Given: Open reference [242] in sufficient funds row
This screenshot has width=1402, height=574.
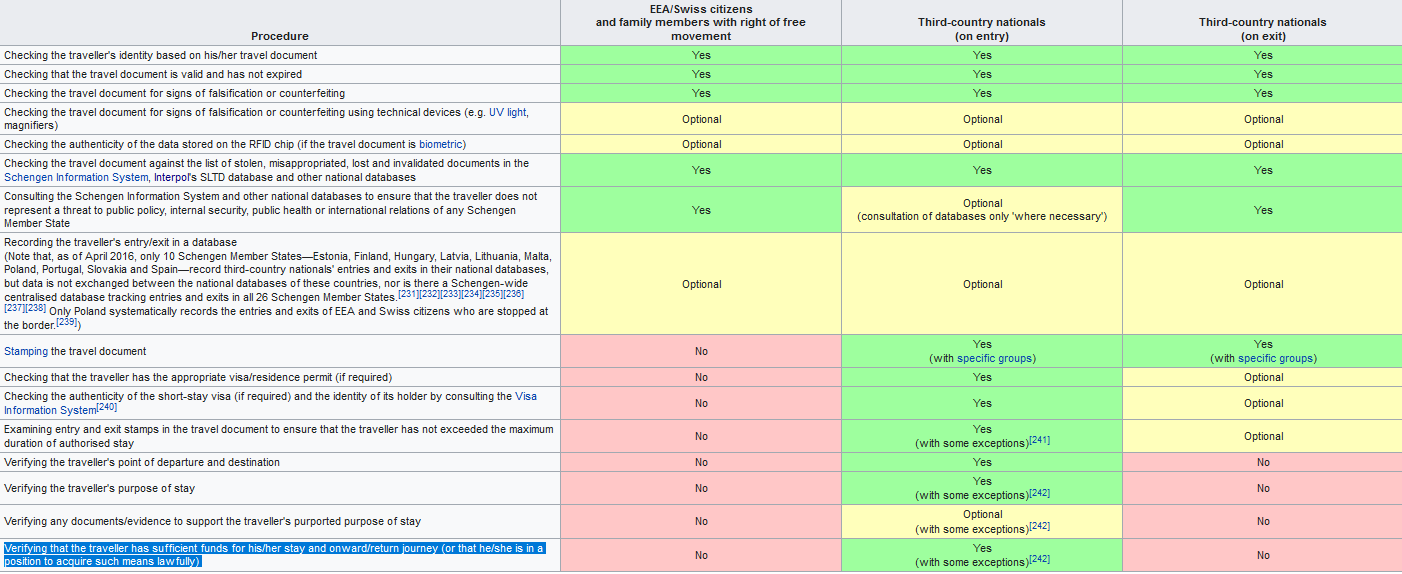Looking at the screenshot, I should pyautogui.click(x=1039, y=559).
